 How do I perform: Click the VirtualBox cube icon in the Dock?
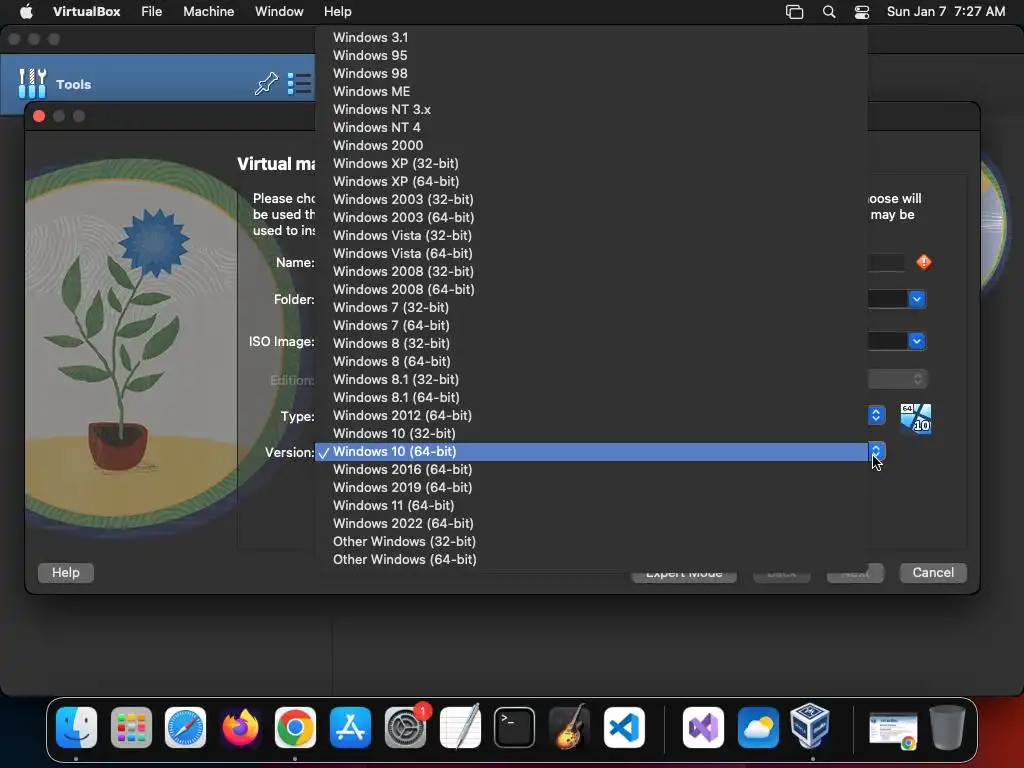(x=810, y=727)
